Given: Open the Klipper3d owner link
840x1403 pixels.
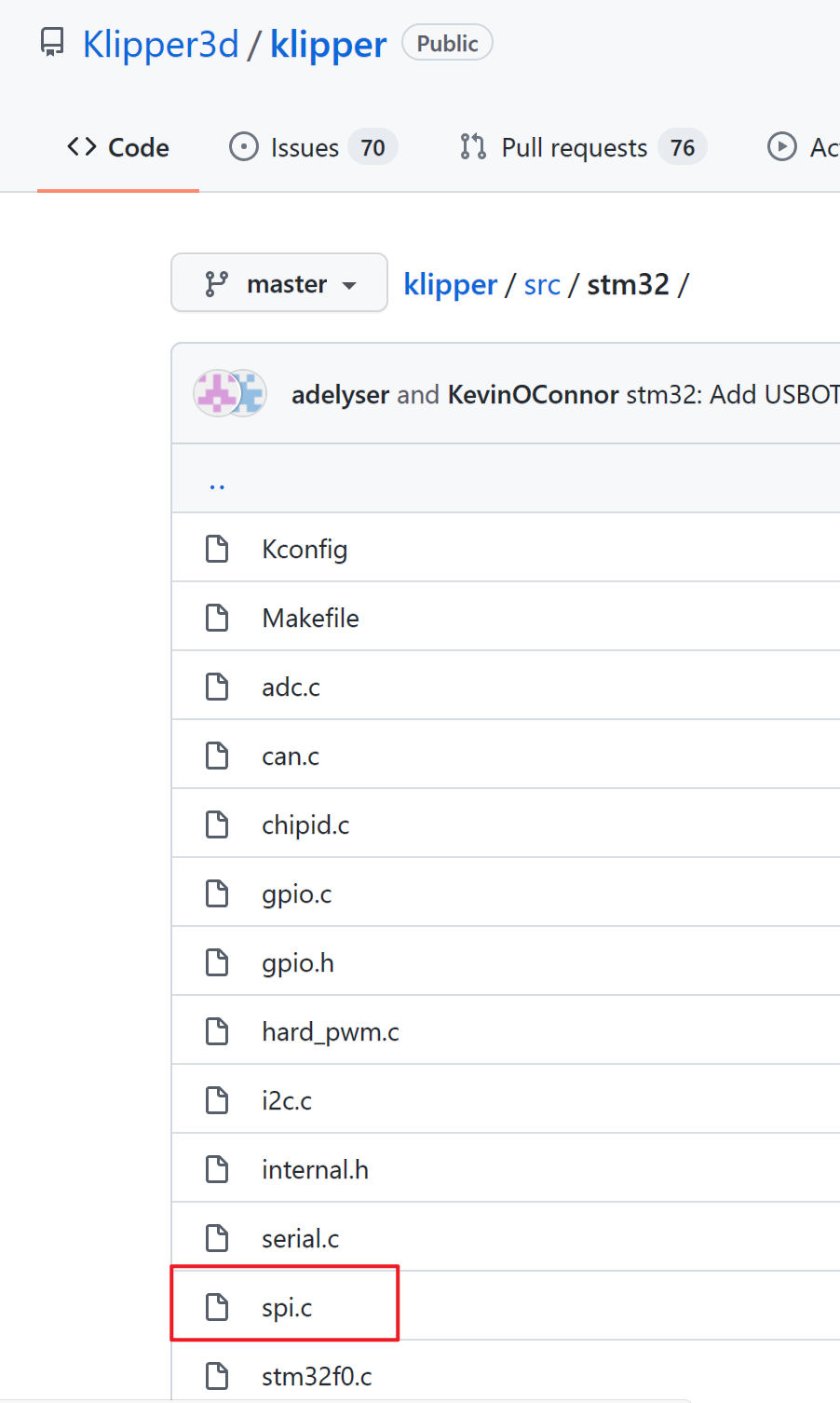Looking at the screenshot, I should (161, 44).
